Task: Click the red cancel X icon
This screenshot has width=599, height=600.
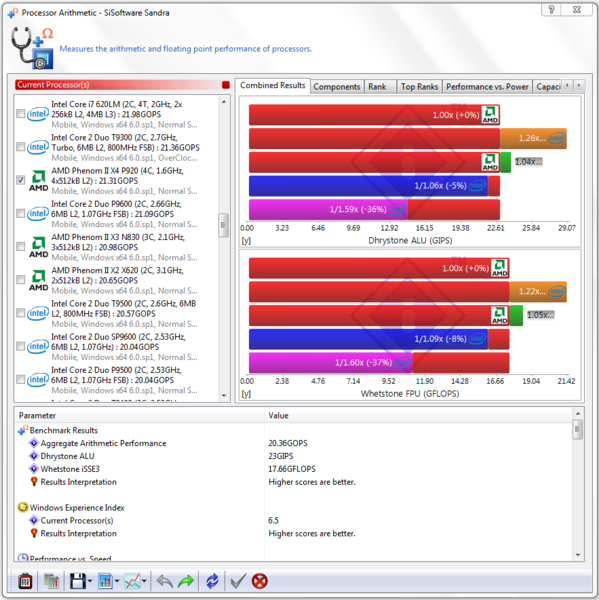Action: coord(260,581)
